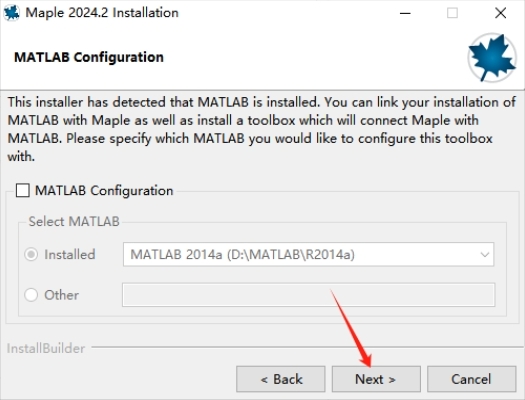
Task: Click the Select MATLAB group label
Action: [x=74, y=222]
